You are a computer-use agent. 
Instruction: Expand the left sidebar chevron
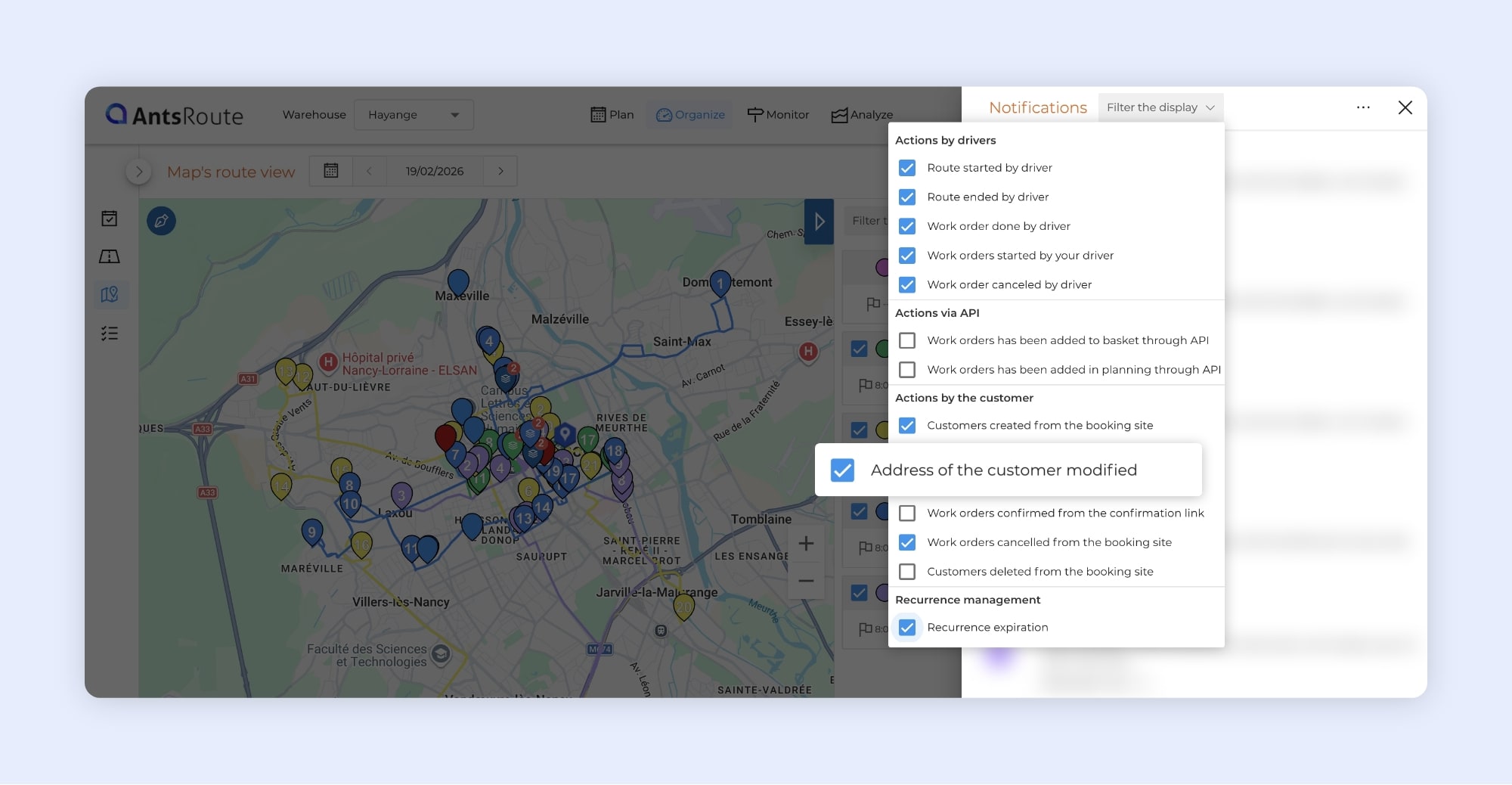click(x=138, y=172)
